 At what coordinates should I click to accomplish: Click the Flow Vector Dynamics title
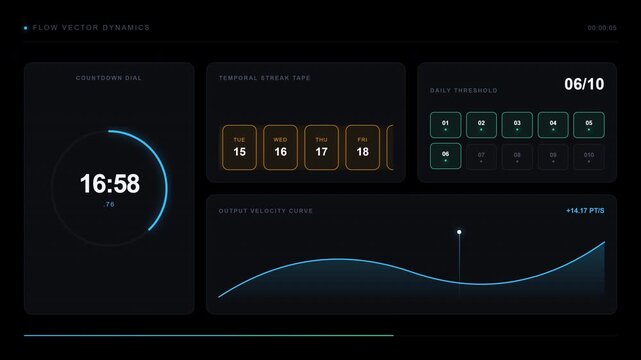[x=91, y=28]
